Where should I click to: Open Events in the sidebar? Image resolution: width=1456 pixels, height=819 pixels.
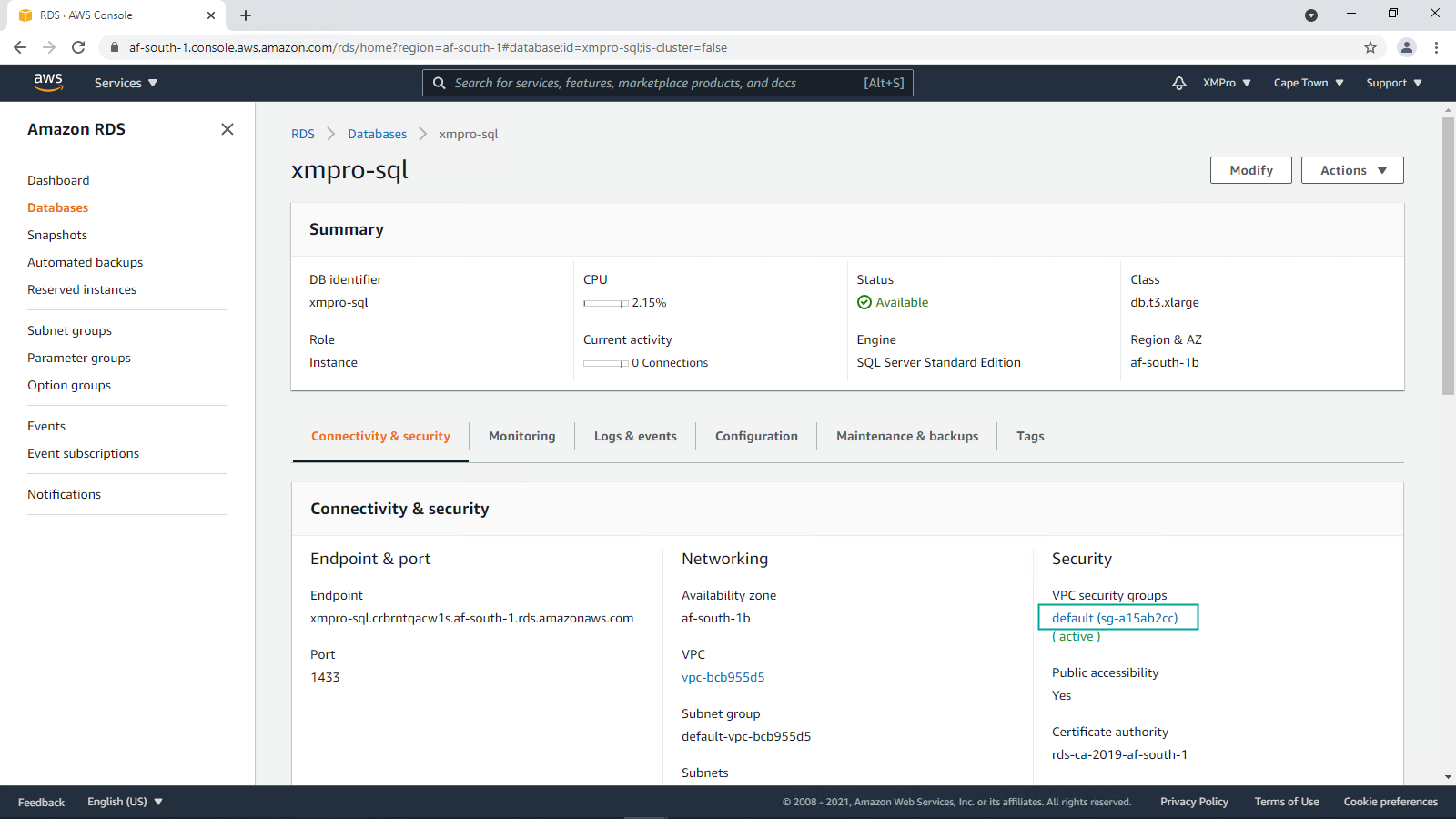[46, 426]
